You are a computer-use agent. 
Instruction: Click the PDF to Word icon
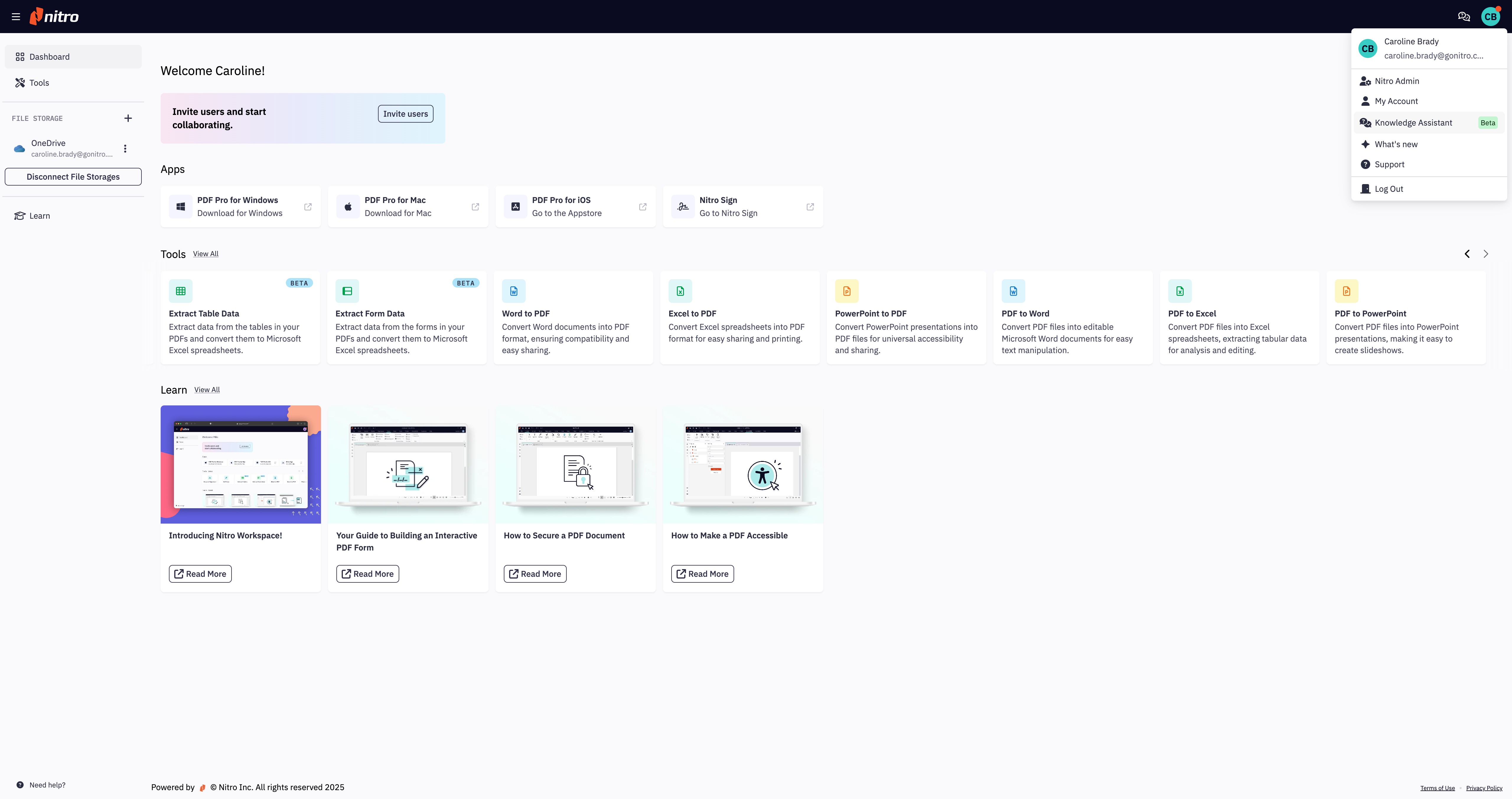click(x=1014, y=291)
